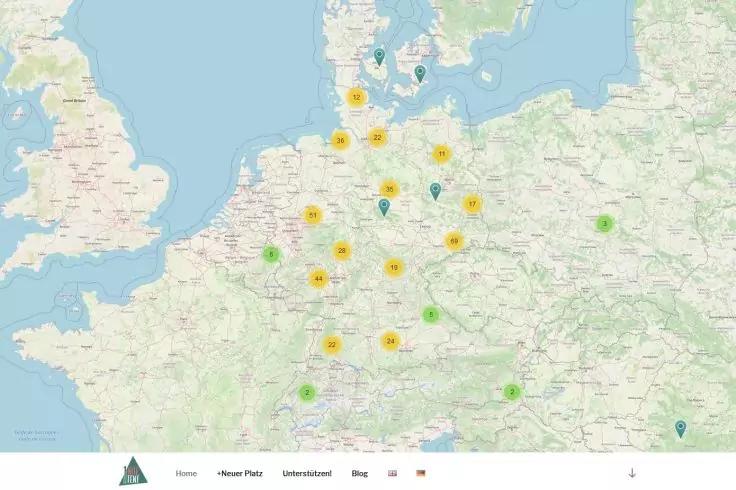Image resolution: width=736 pixels, height=490 pixels.
Task: Switch language using the British flag
Action: 392,473
